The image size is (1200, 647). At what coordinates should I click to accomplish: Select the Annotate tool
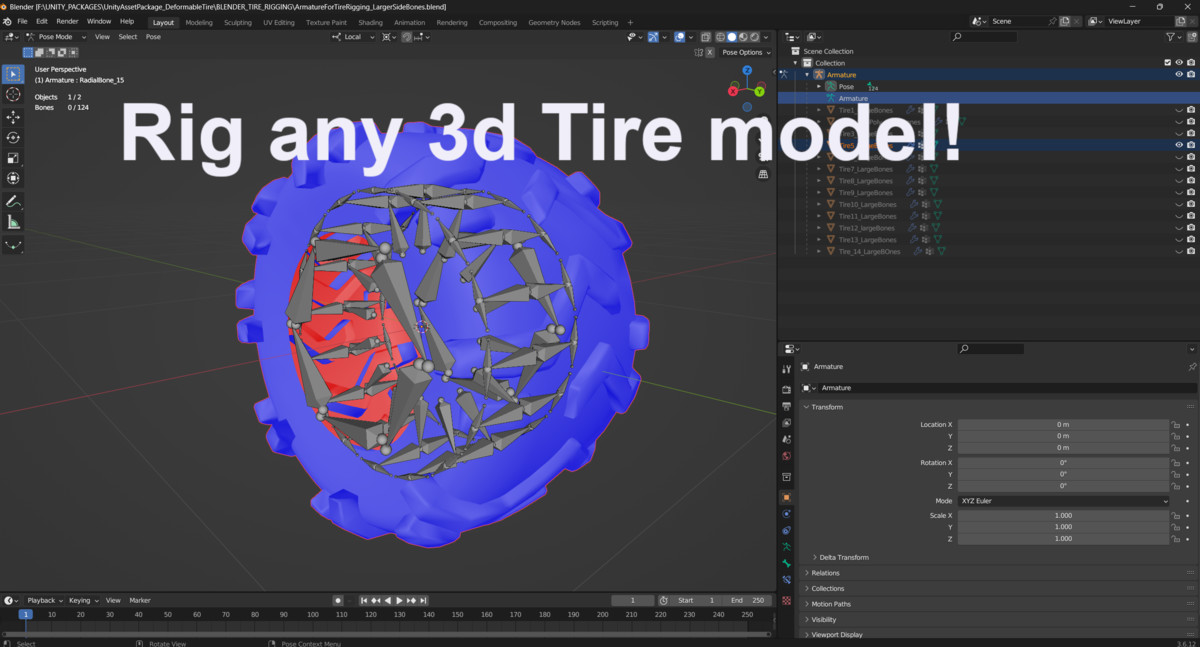pos(13,201)
